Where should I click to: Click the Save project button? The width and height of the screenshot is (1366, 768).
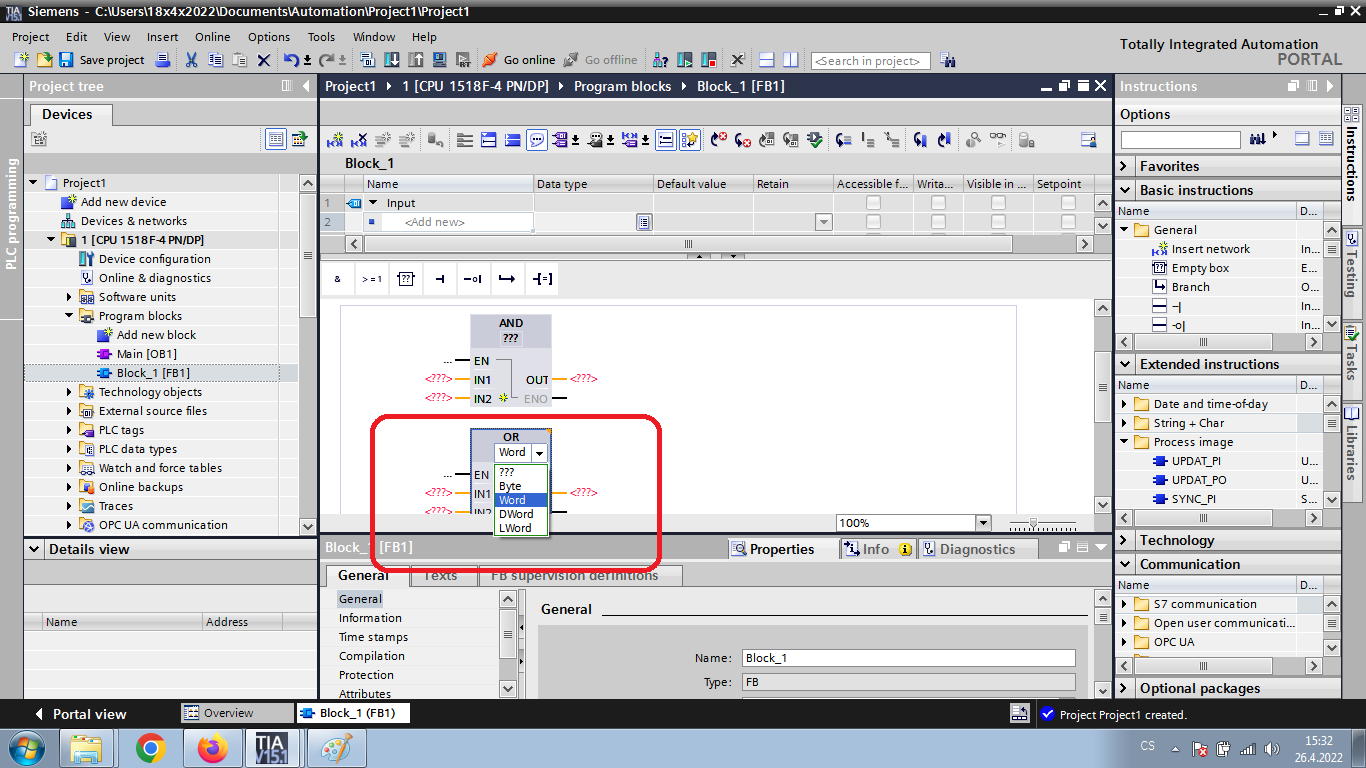pos(102,60)
